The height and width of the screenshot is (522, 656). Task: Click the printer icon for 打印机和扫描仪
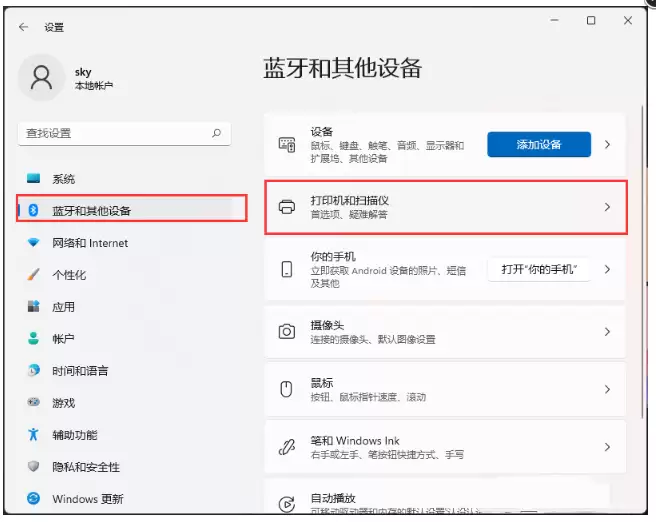pyautogui.click(x=287, y=207)
